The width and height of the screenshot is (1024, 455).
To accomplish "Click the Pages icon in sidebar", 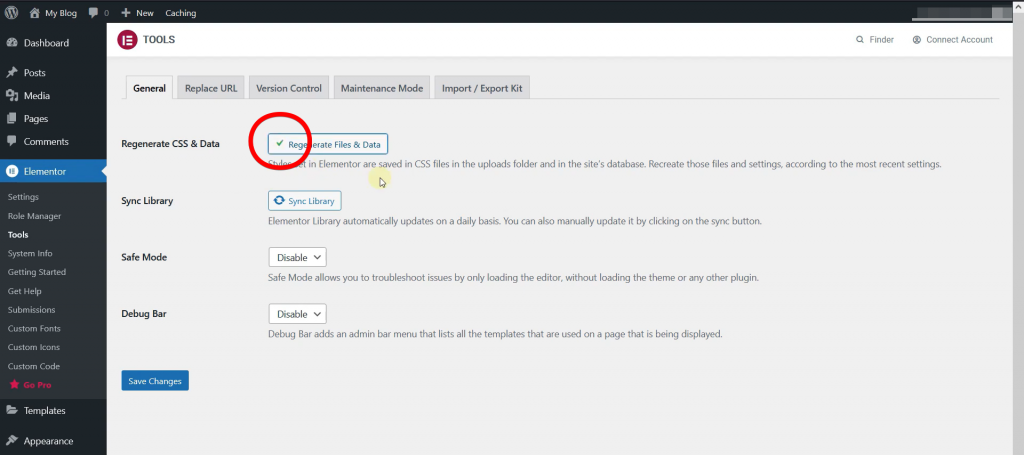I will click(12, 119).
